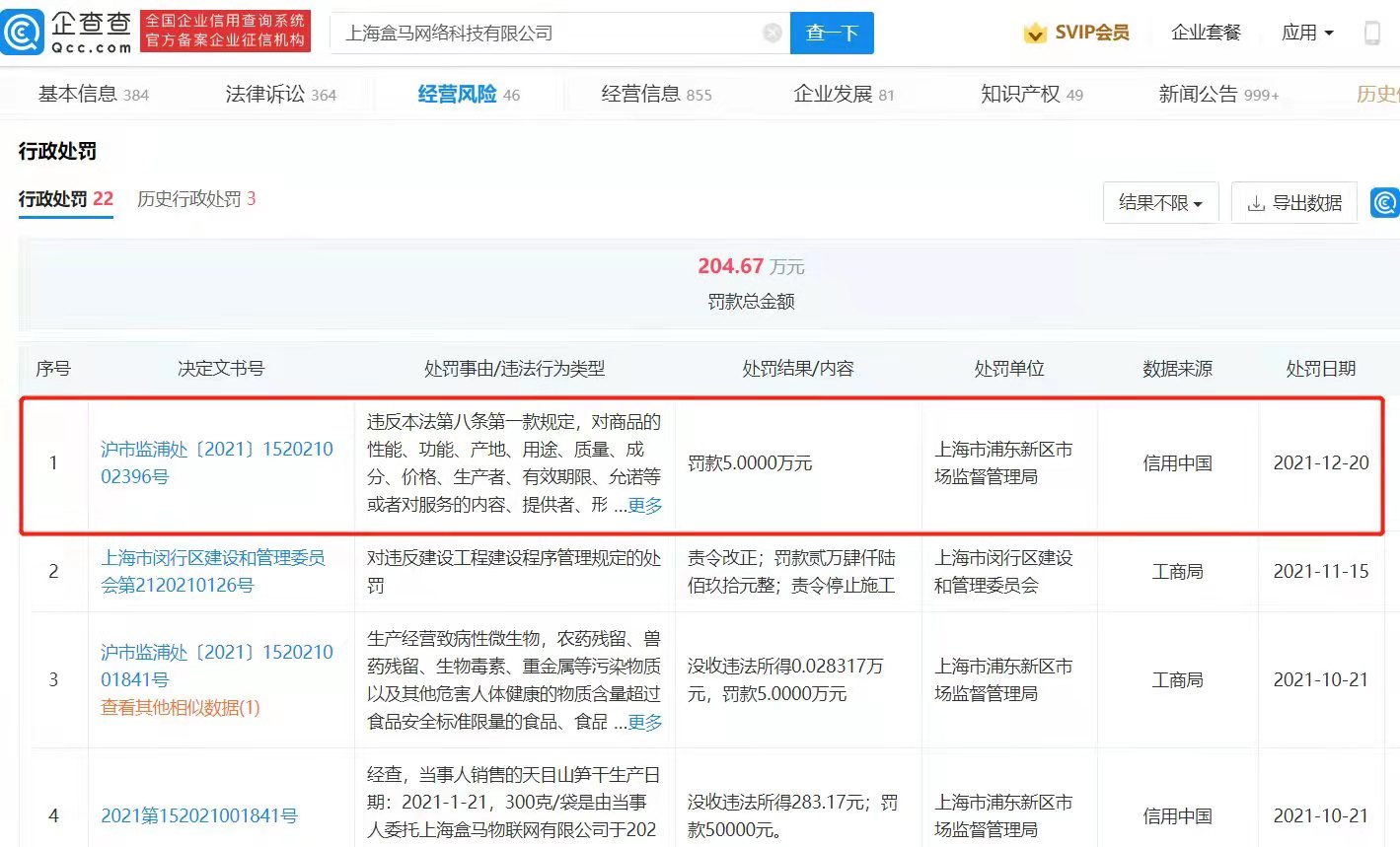Click the SVIP会员 link
The height and width of the screenshot is (847, 1400).
point(1092,33)
